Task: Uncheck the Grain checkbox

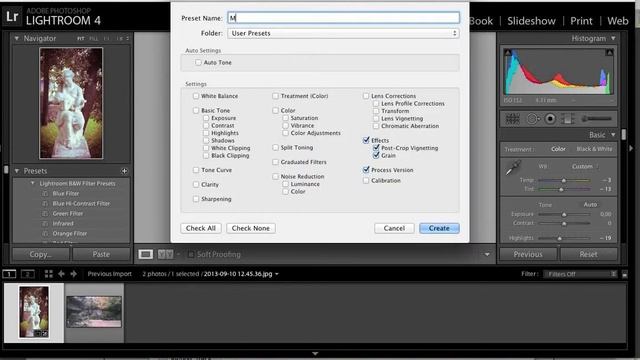Action: click(376, 156)
